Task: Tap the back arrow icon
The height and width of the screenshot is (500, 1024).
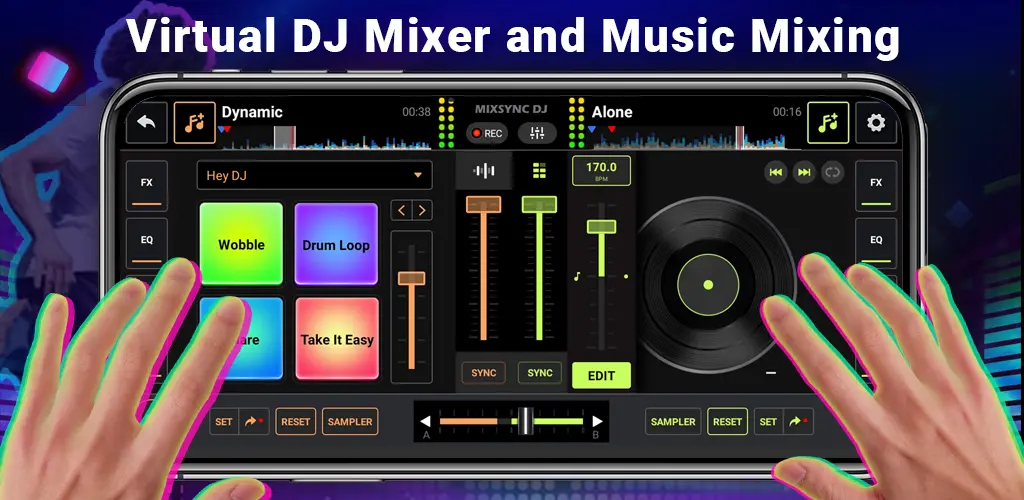Action: tap(146, 122)
